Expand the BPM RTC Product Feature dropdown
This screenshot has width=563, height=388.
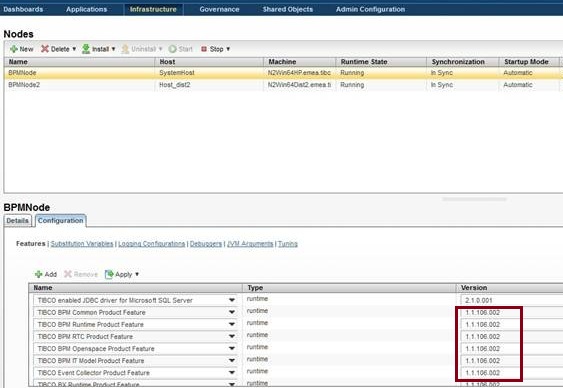pos(232,336)
